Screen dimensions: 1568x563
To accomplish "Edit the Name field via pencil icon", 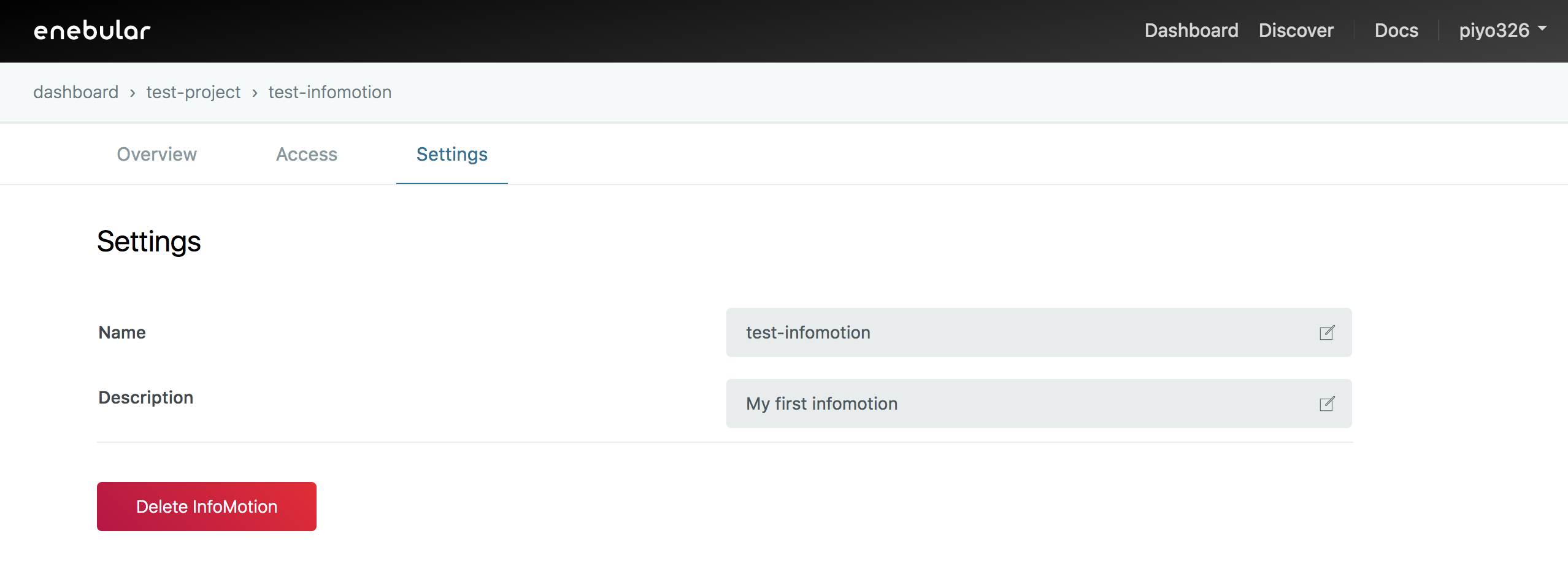I will [1326, 332].
